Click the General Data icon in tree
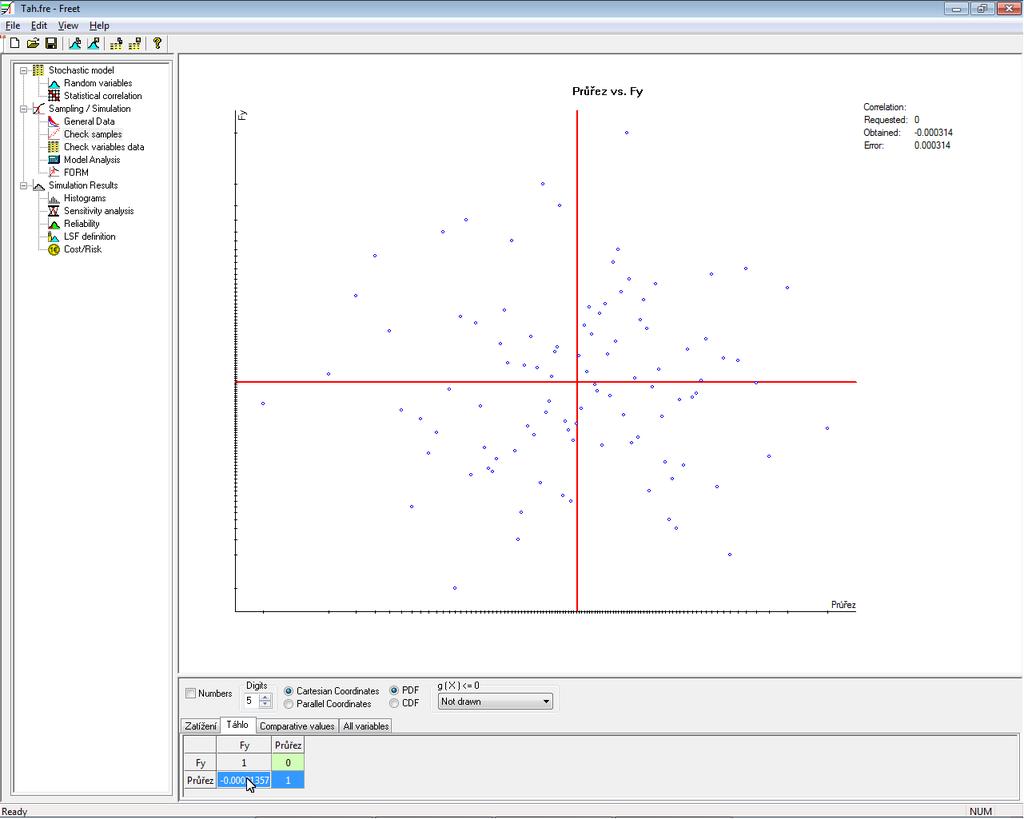 (x=54, y=121)
